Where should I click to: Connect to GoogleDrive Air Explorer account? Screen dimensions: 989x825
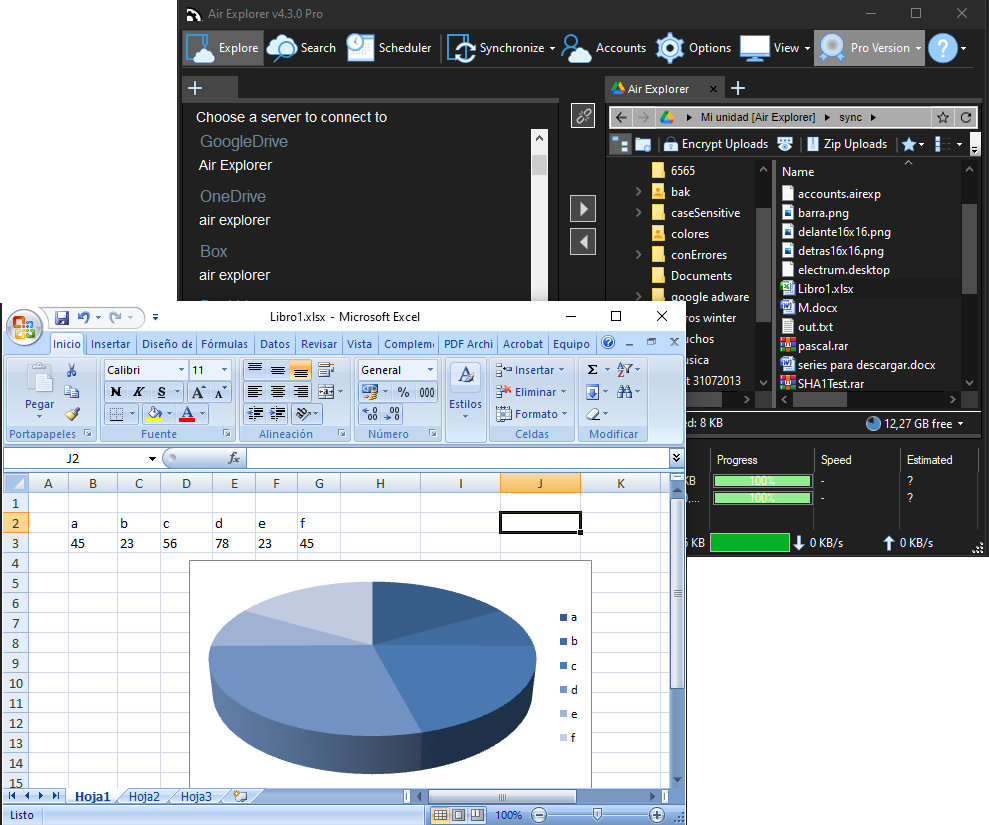(x=235, y=165)
